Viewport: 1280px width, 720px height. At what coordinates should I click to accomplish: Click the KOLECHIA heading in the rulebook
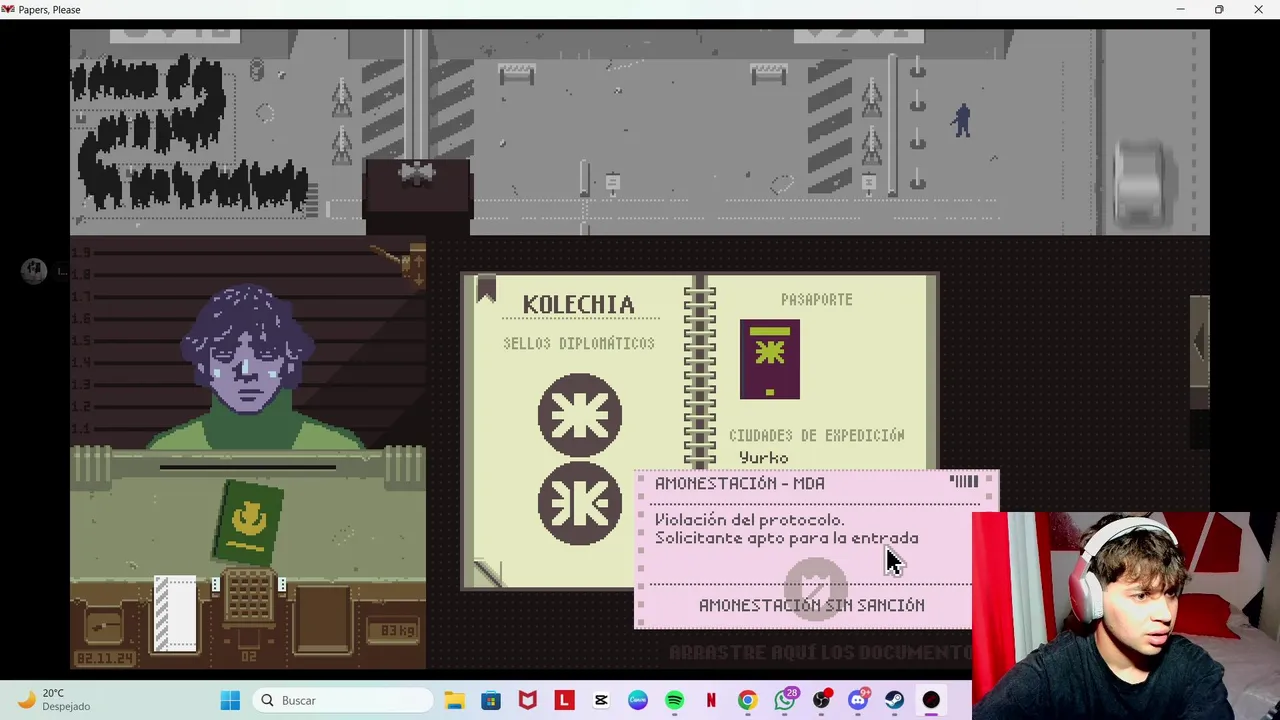578,305
